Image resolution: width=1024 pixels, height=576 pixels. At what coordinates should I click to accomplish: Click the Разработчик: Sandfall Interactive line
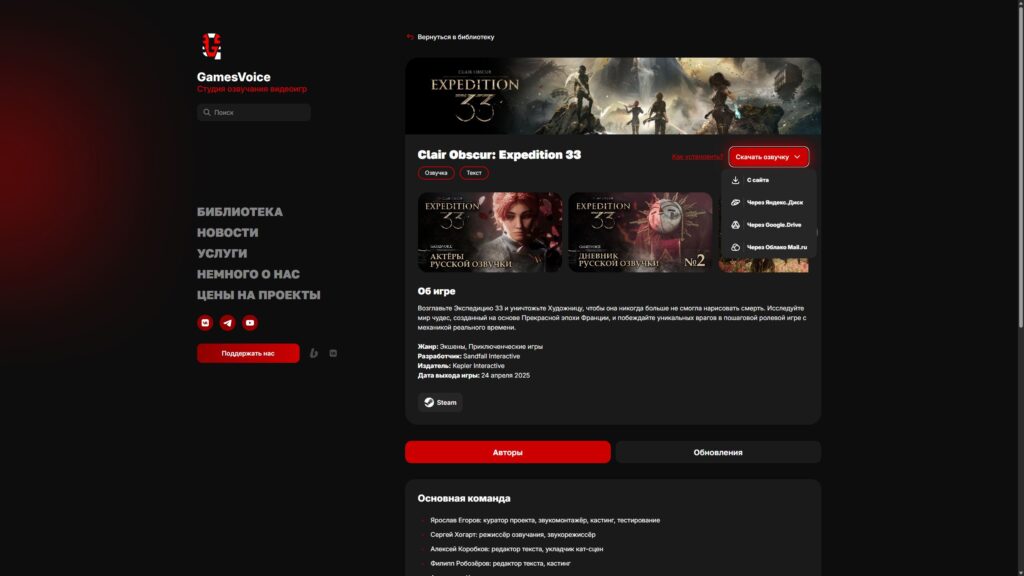[469, 357]
